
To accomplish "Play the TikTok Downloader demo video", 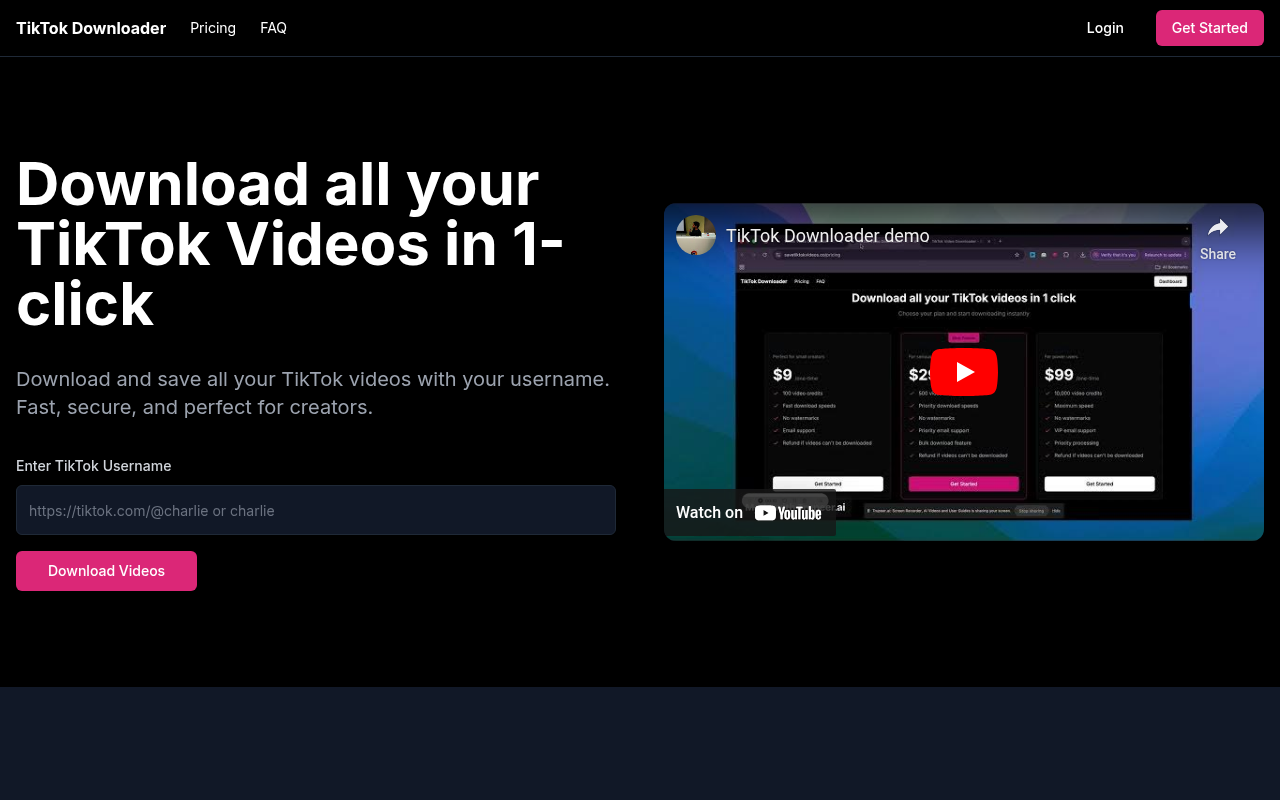I will 964,372.
